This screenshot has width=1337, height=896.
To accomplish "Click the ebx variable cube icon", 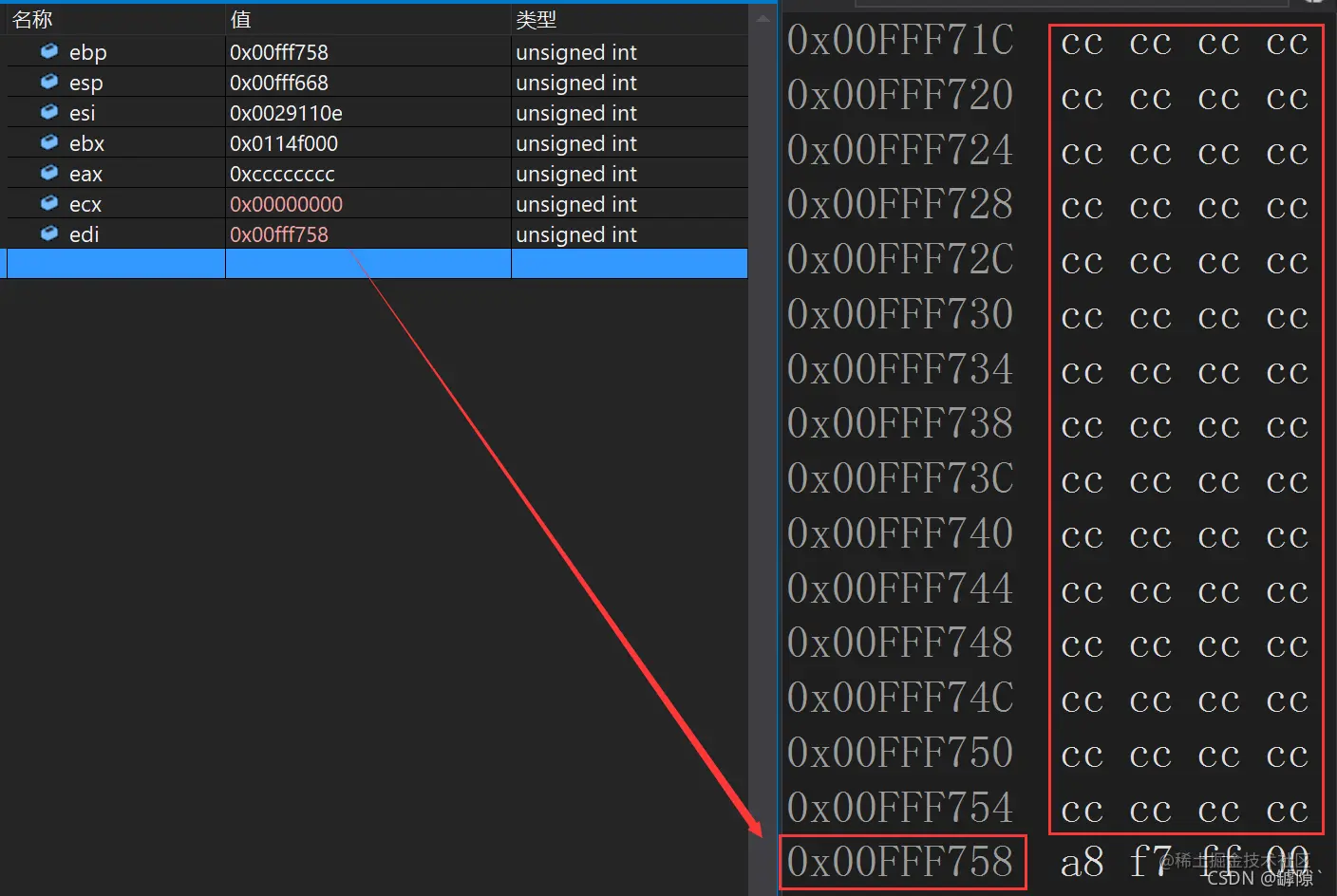I will 49,142.
